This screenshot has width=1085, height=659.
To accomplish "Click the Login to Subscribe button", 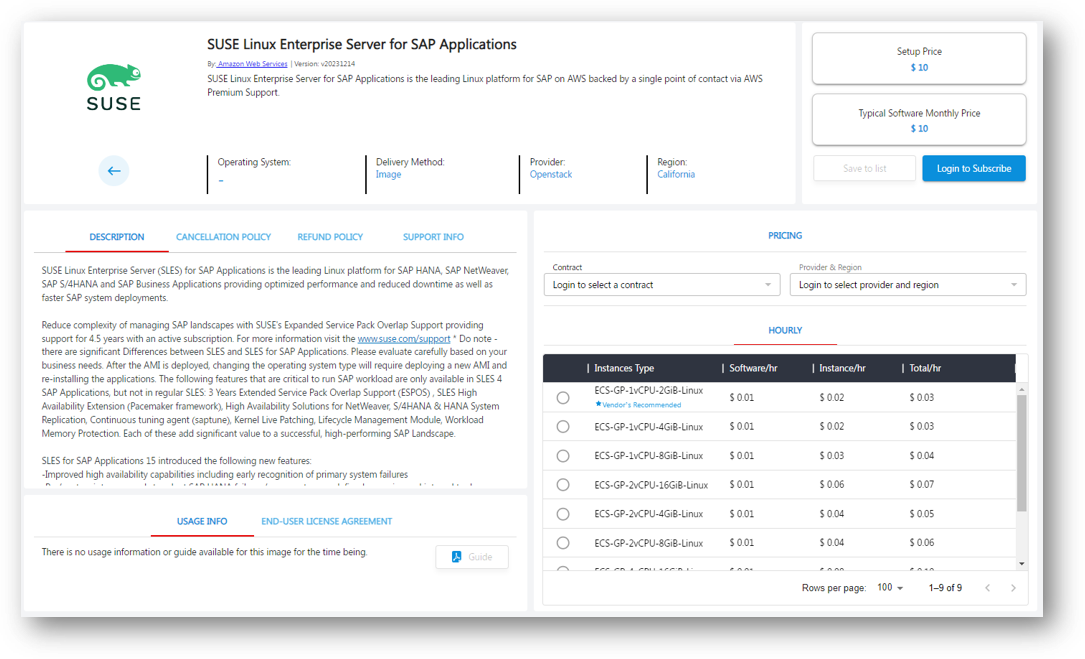I will pyautogui.click(x=973, y=169).
